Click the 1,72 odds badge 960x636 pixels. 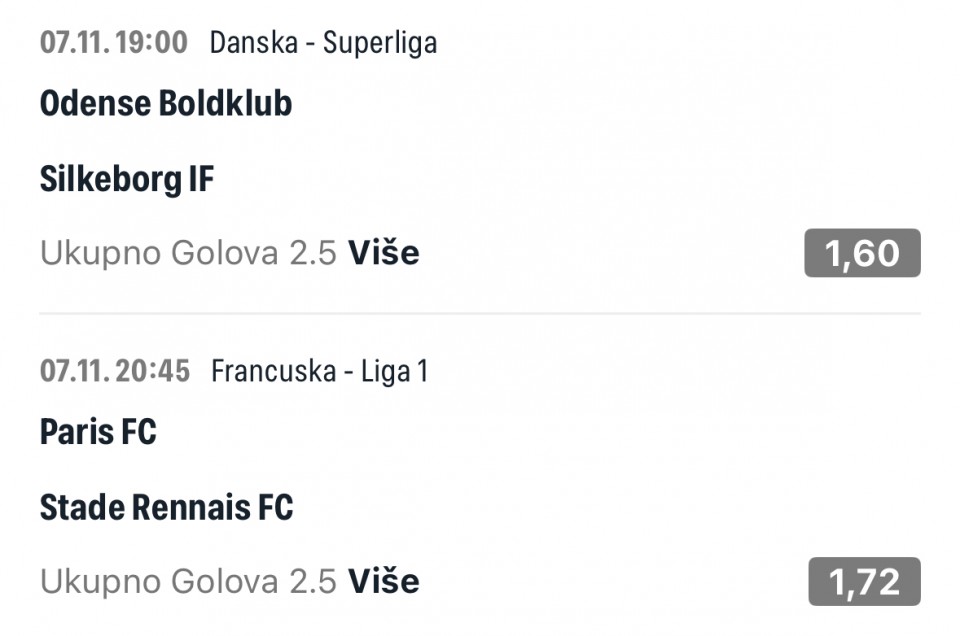864,581
